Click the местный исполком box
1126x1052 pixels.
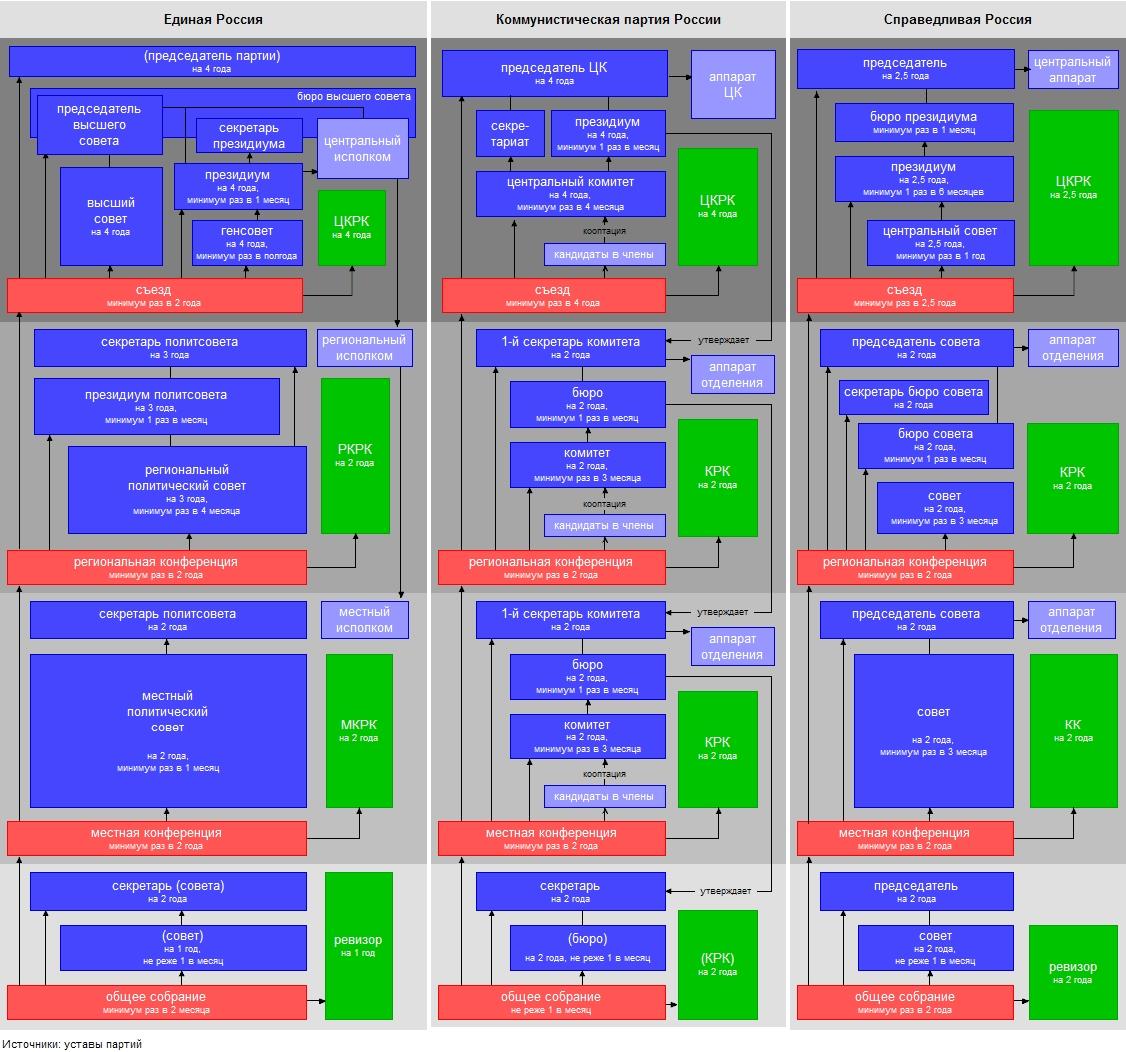(364, 620)
